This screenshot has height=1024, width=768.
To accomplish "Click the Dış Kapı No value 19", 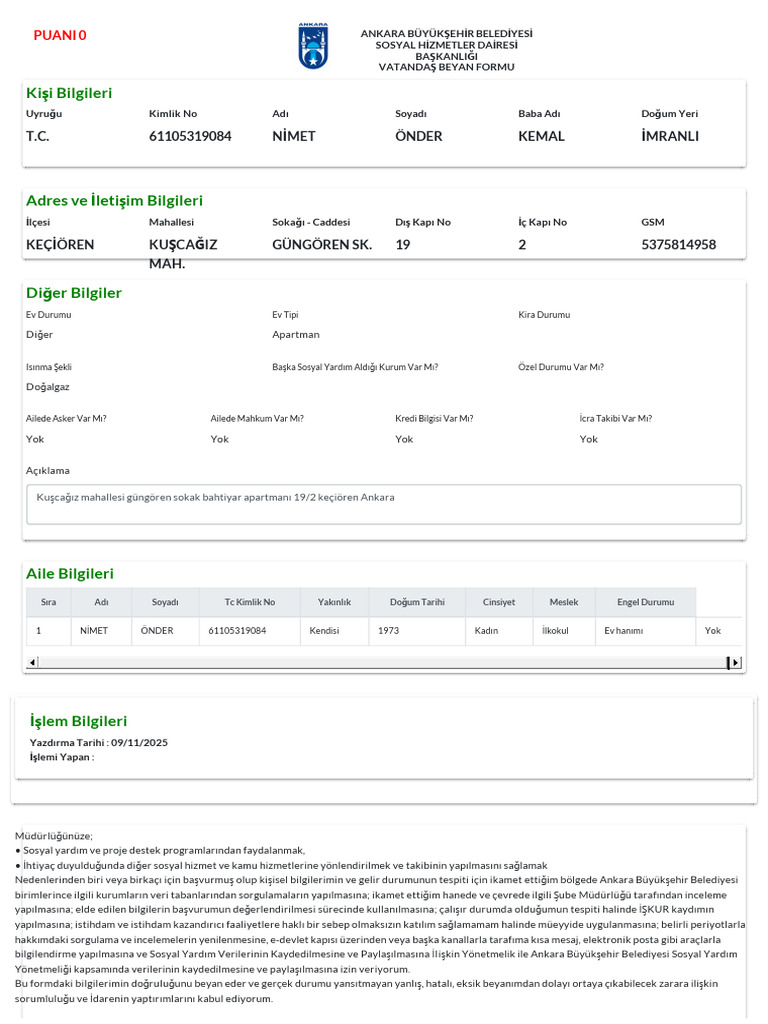I will pyautogui.click(x=403, y=244).
